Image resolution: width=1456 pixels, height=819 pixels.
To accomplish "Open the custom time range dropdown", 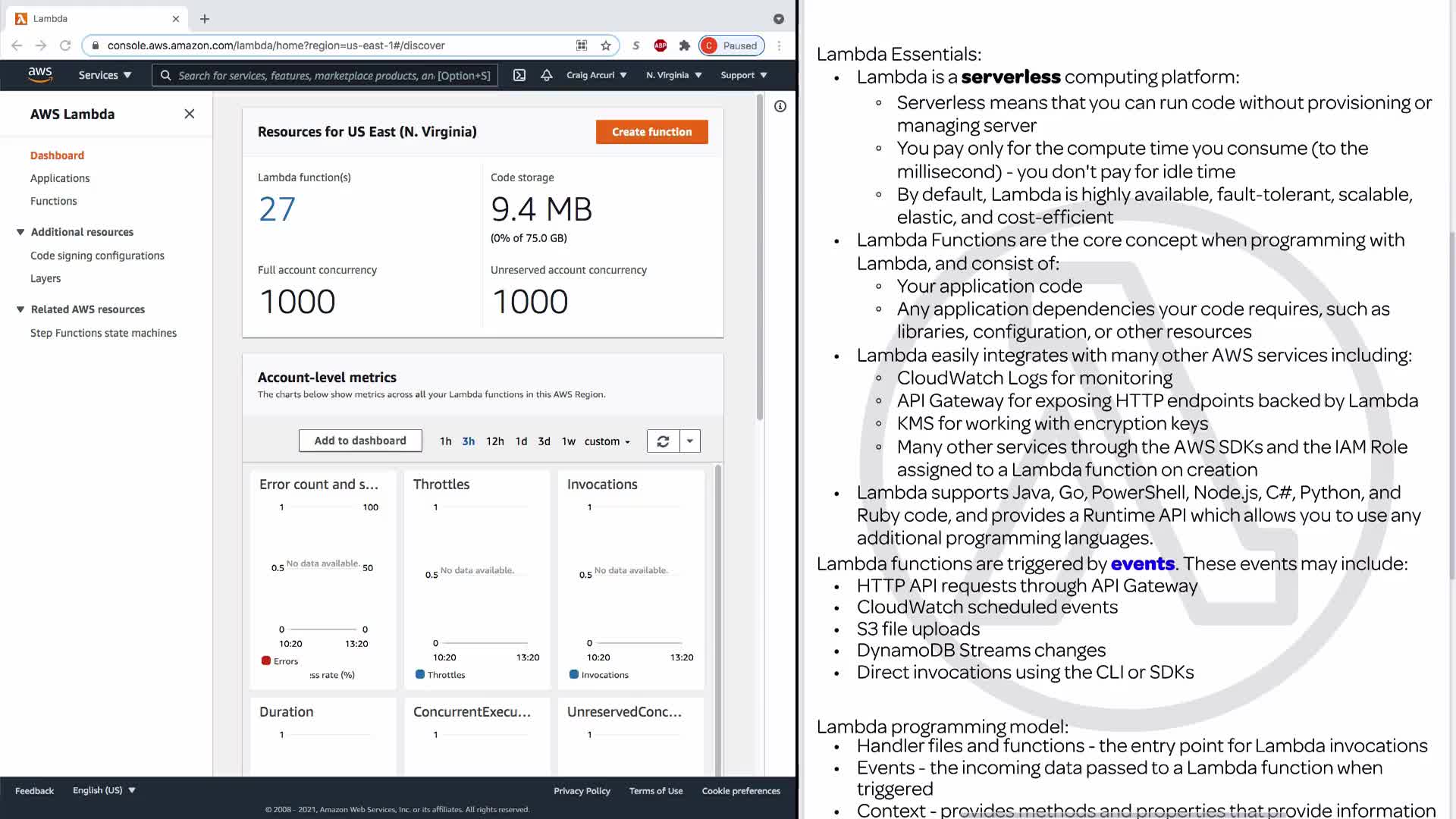I will 607,441.
